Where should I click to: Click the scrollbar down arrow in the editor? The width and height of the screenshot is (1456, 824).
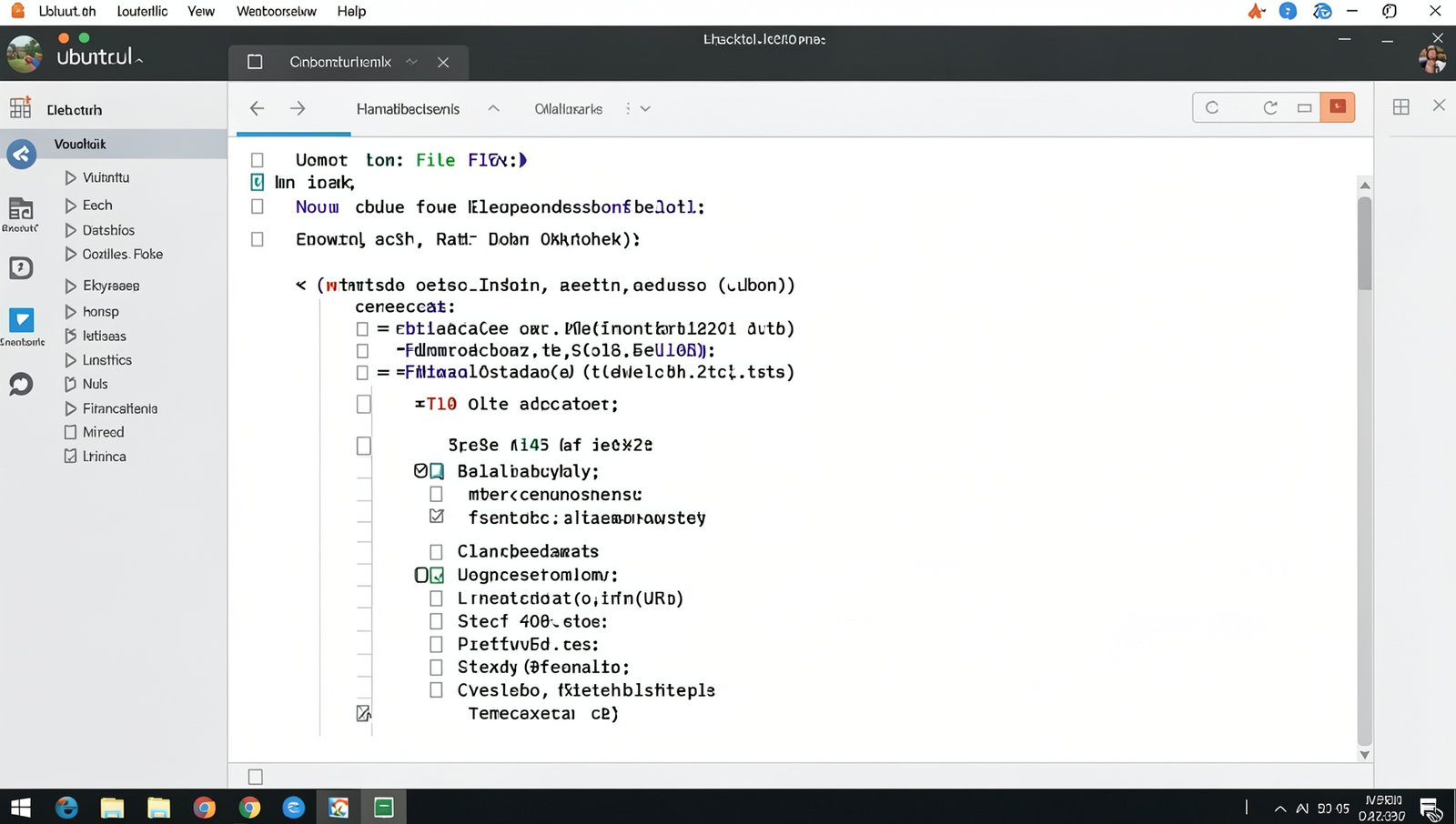pyautogui.click(x=1364, y=754)
